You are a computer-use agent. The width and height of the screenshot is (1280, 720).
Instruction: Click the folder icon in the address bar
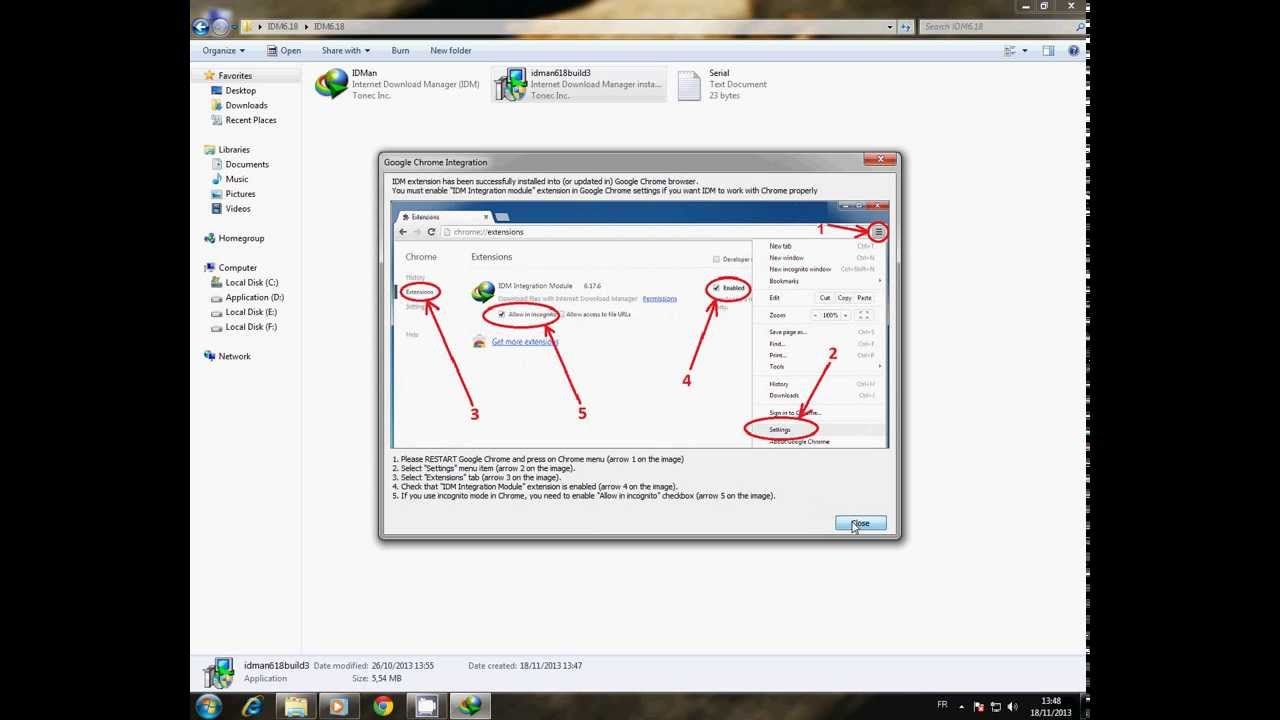[247, 27]
